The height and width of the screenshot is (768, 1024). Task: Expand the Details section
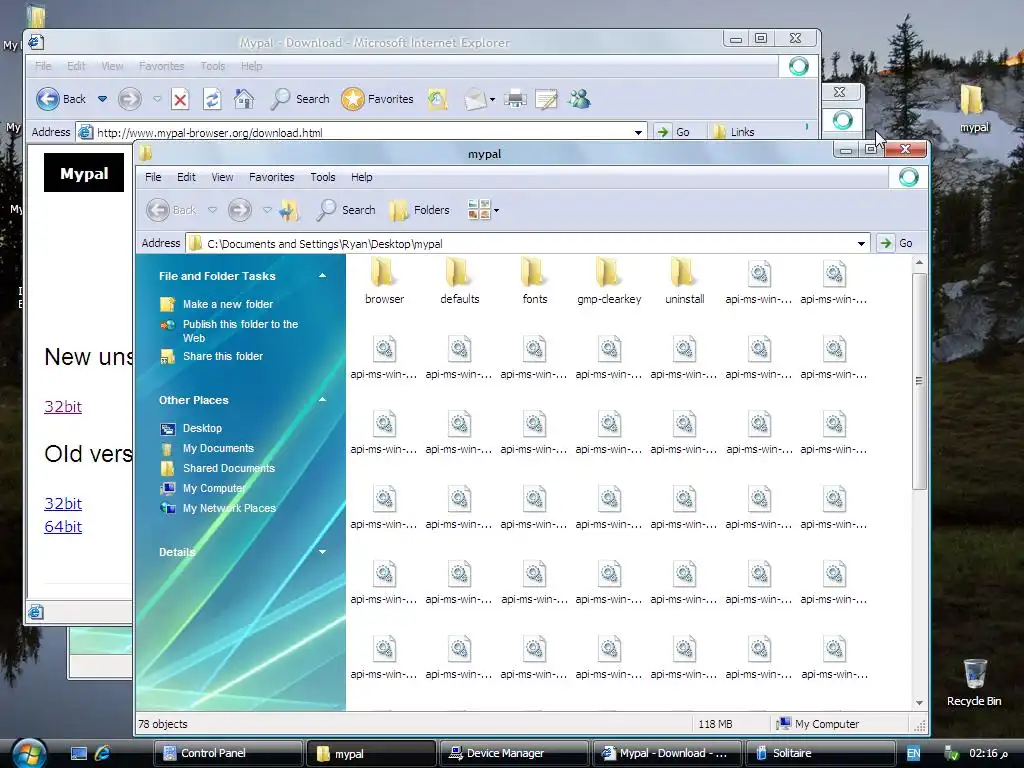coord(322,552)
